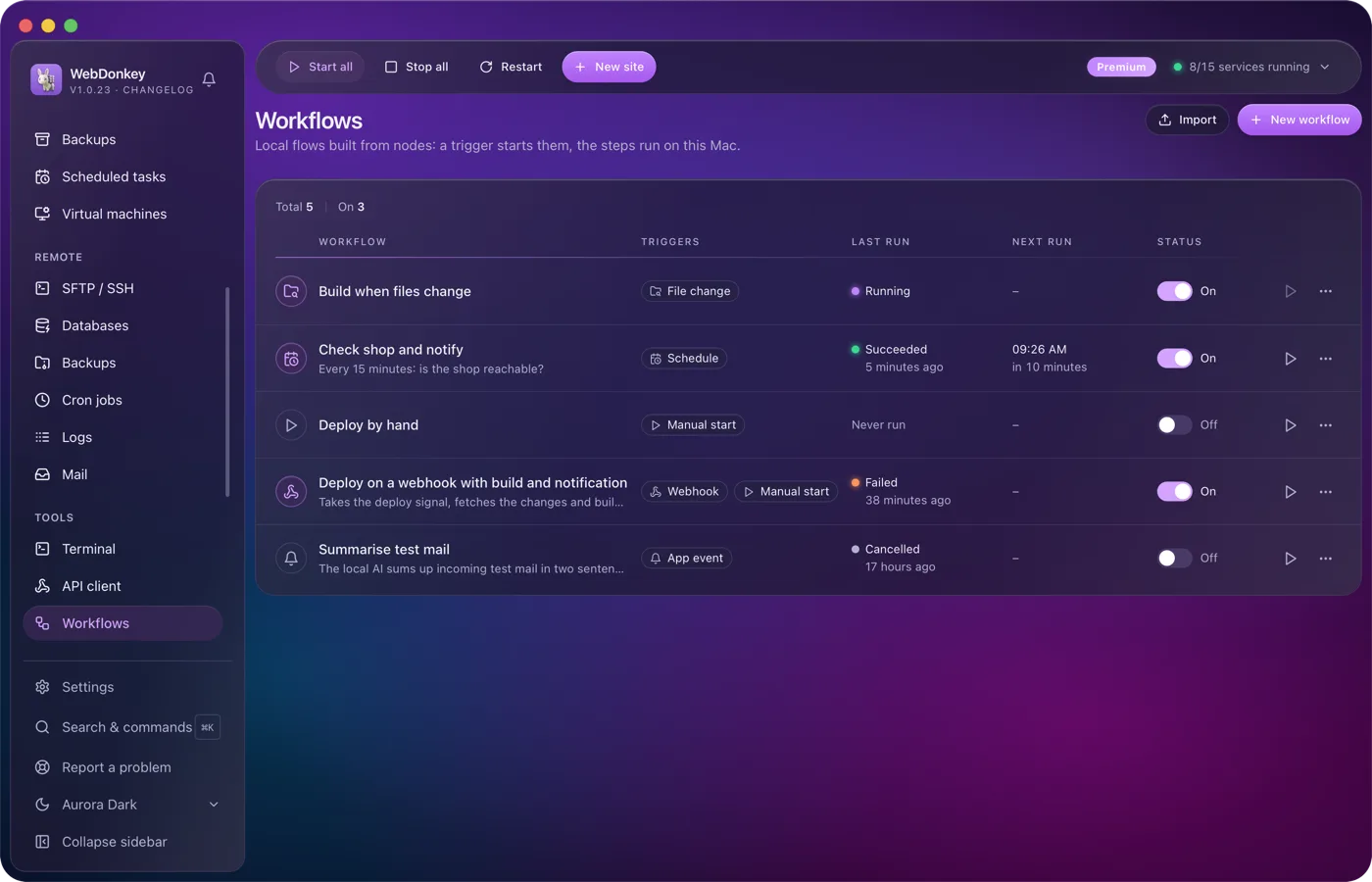The image size is (1372, 882).
Task: Click the Premium badge
Action: coord(1121,67)
